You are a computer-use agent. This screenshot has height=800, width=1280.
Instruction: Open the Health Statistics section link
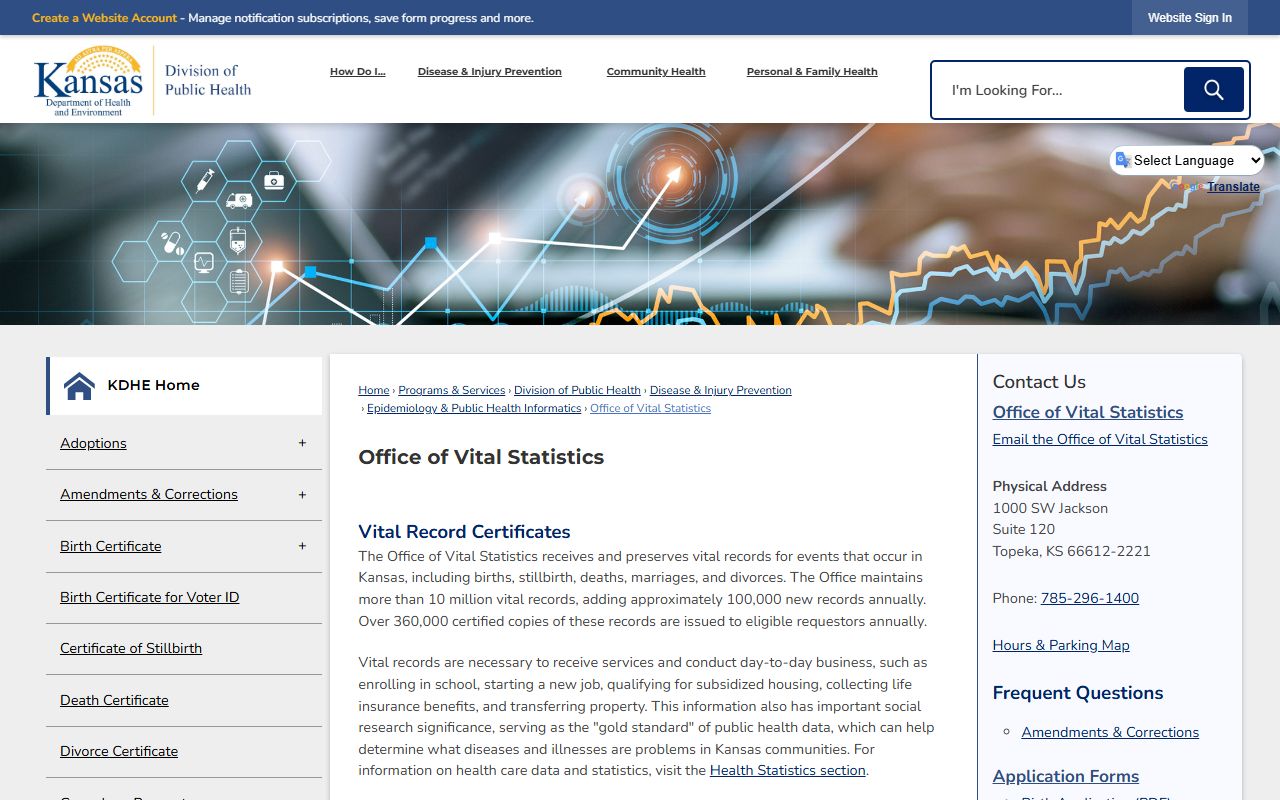point(788,770)
